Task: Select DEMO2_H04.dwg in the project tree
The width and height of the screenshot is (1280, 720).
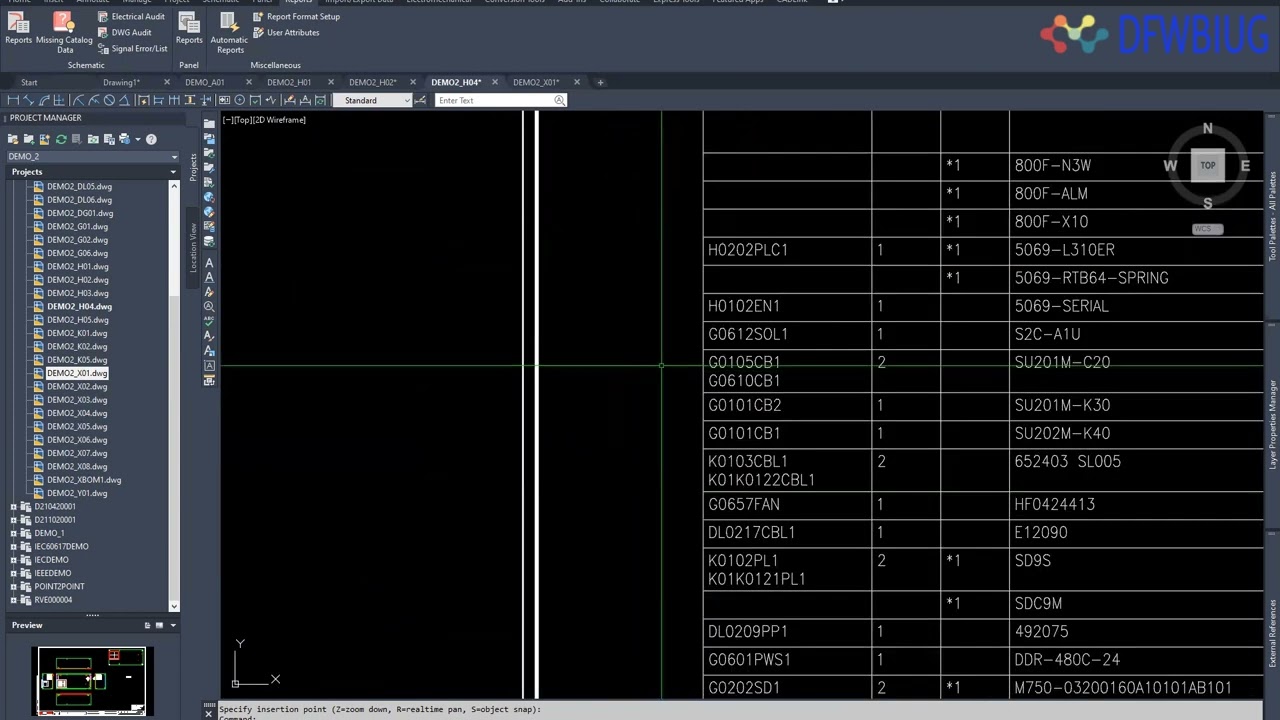Action: (79, 306)
